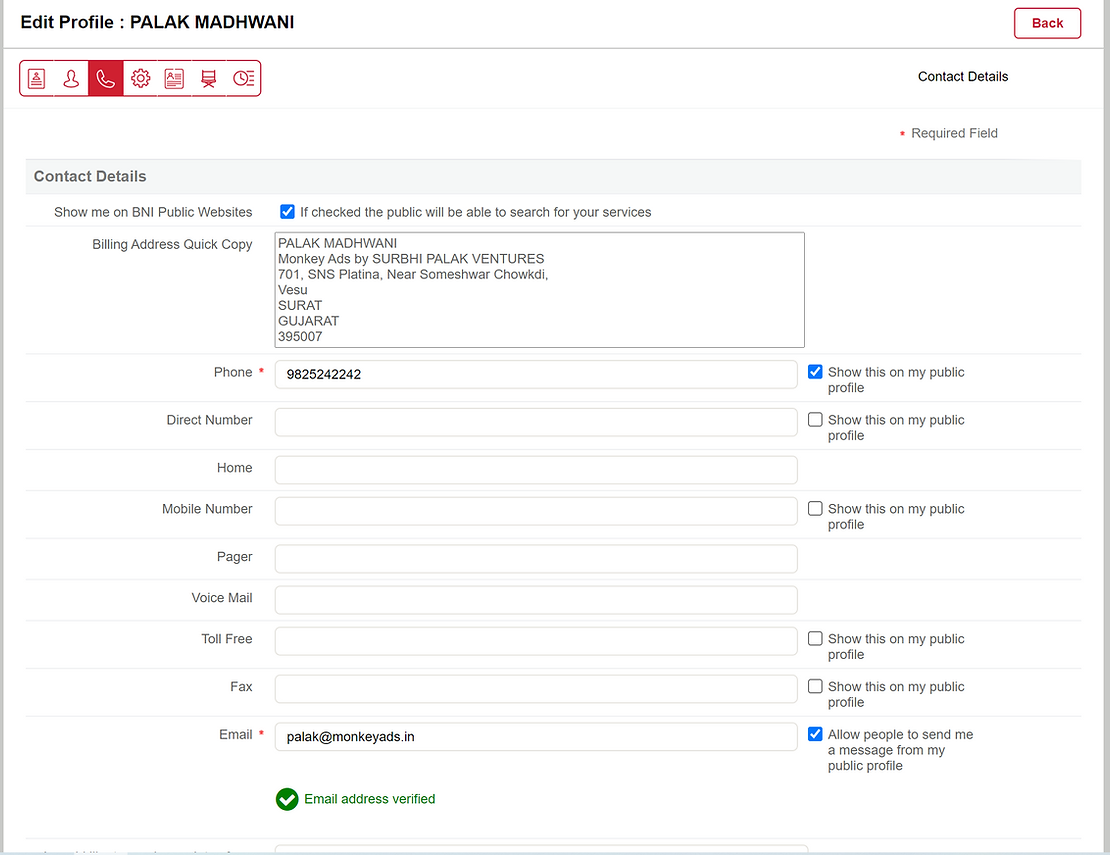
Task: Focus the Email address input field
Action: tap(535, 737)
